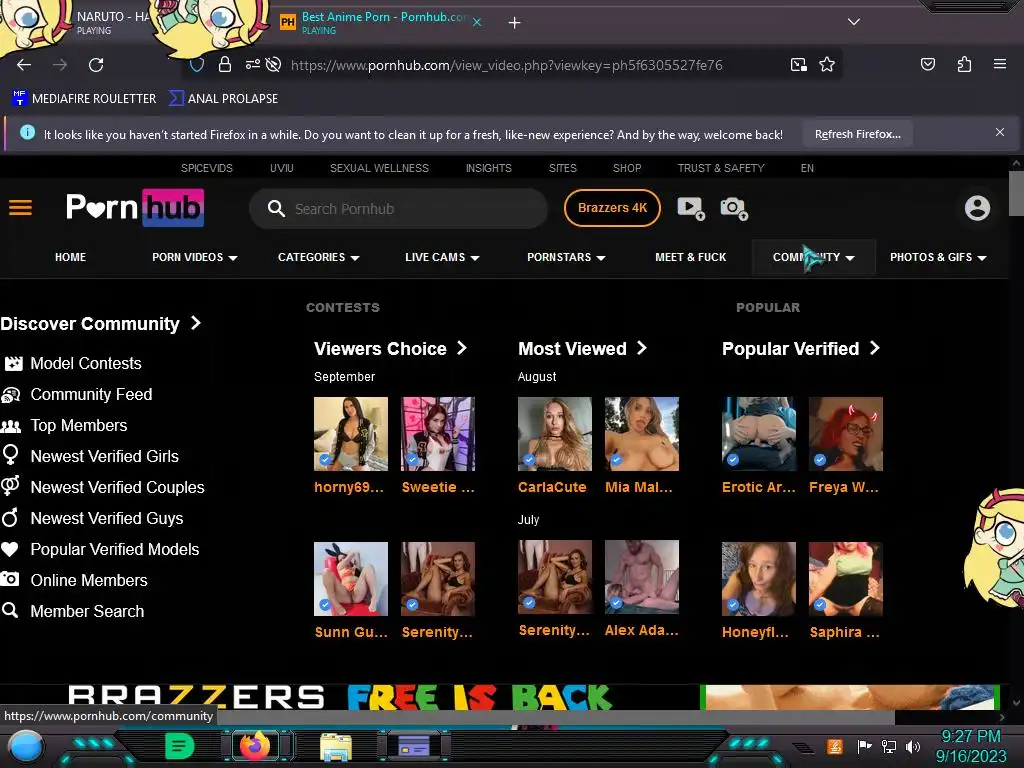Open Top Members in the sidebar

78,426
